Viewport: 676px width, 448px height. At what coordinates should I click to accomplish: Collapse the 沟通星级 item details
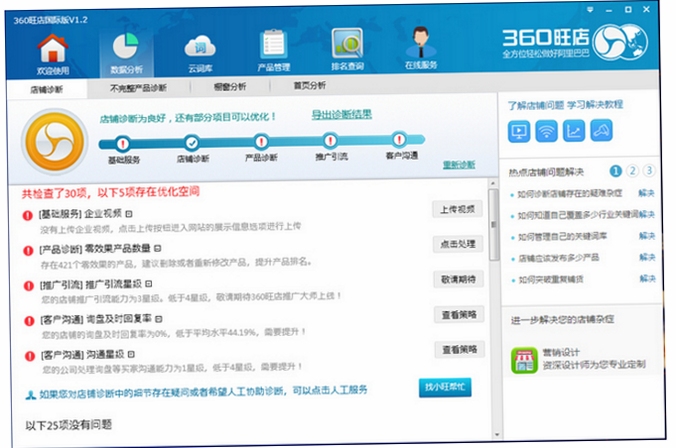(x=131, y=354)
